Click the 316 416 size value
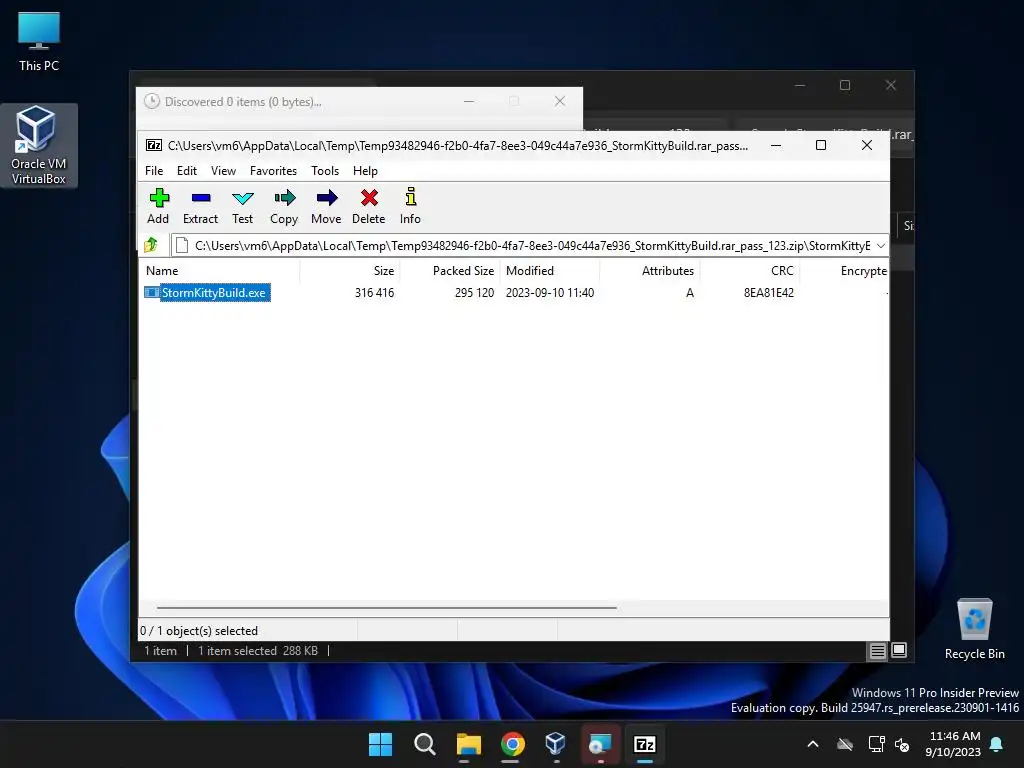Screen dimensions: 1024x768 374,293
